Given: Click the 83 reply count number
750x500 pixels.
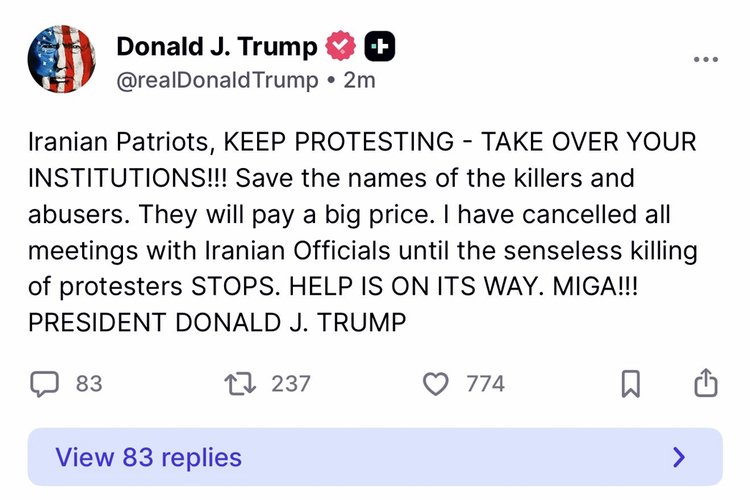Looking at the screenshot, I should point(89,383).
